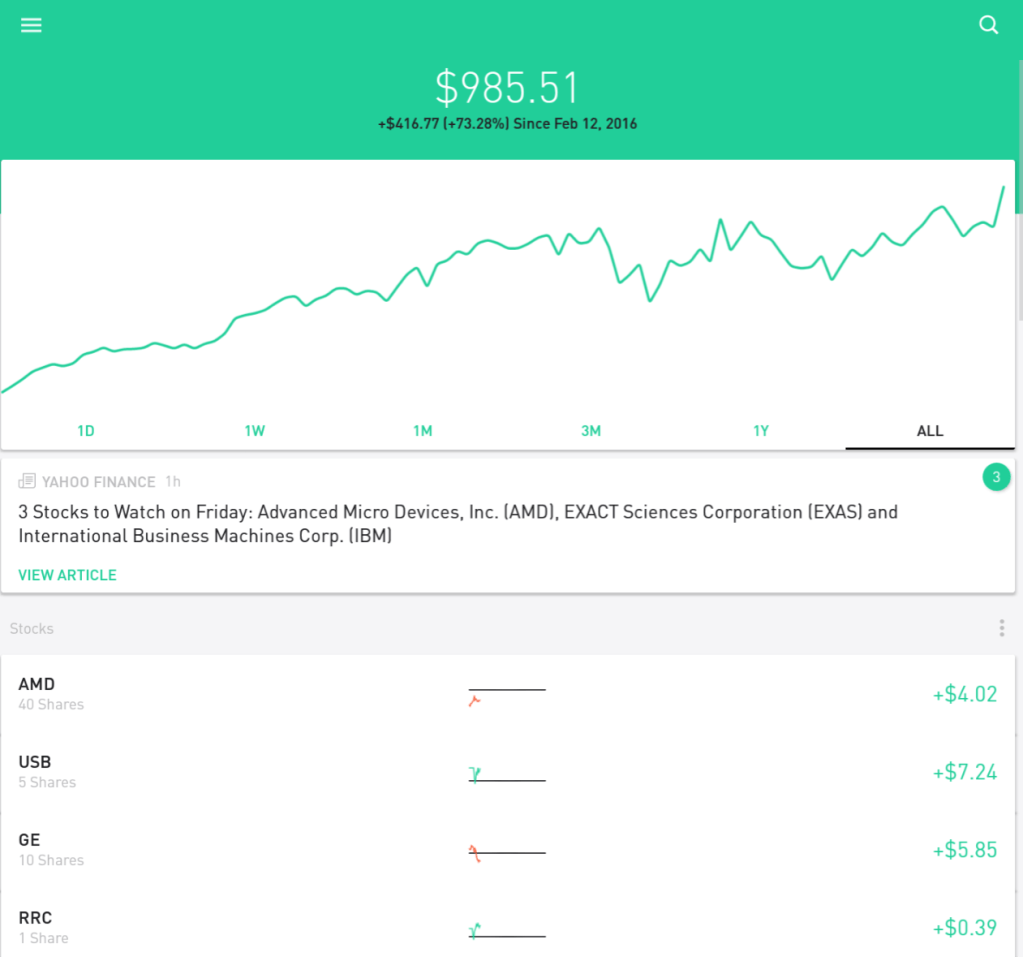Click the portfolio value $985.51
Image resolution: width=1023 pixels, height=961 pixels.
click(507, 88)
